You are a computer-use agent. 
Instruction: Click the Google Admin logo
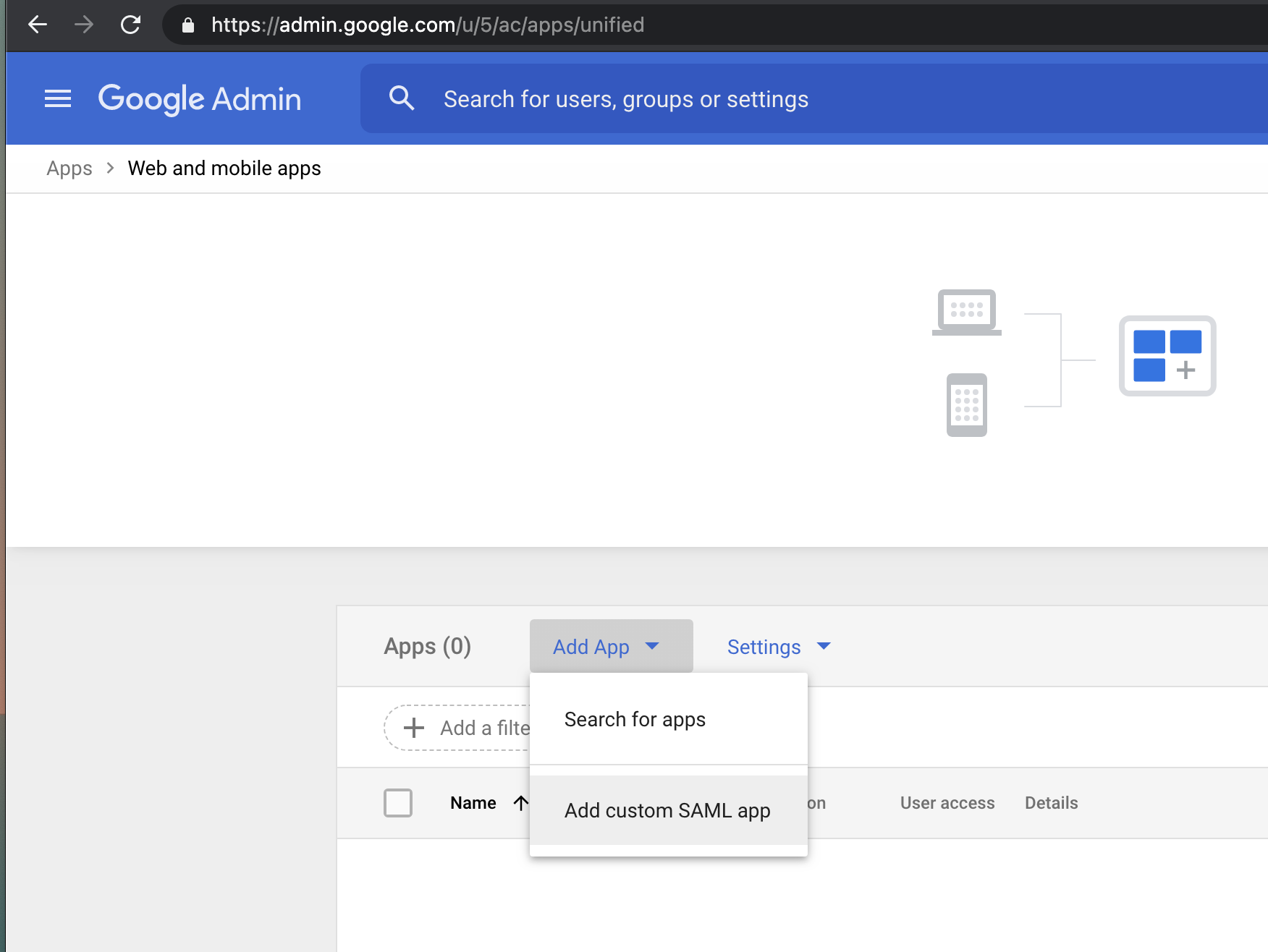coord(200,98)
